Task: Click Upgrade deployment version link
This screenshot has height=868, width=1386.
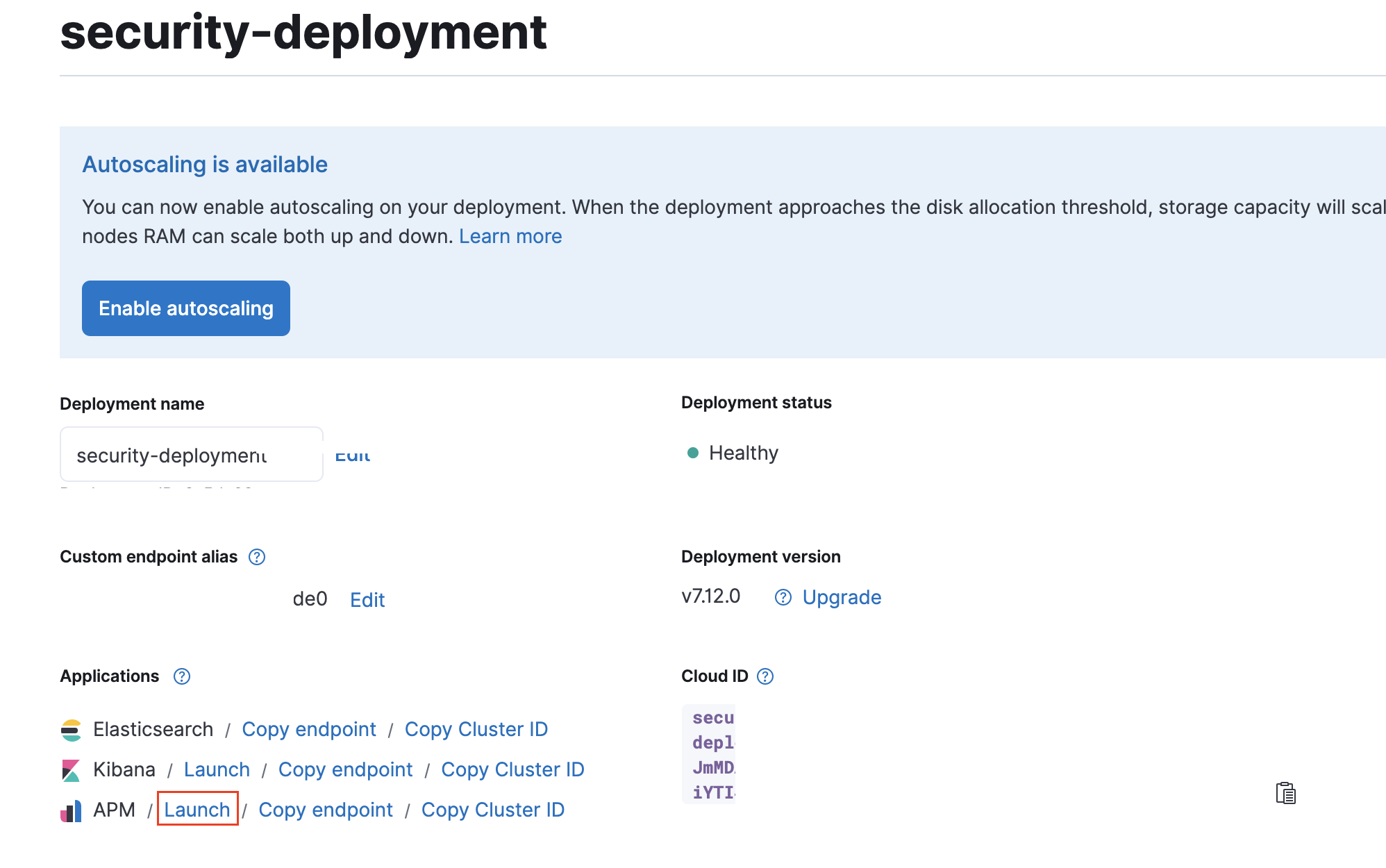Action: click(x=842, y=597)
